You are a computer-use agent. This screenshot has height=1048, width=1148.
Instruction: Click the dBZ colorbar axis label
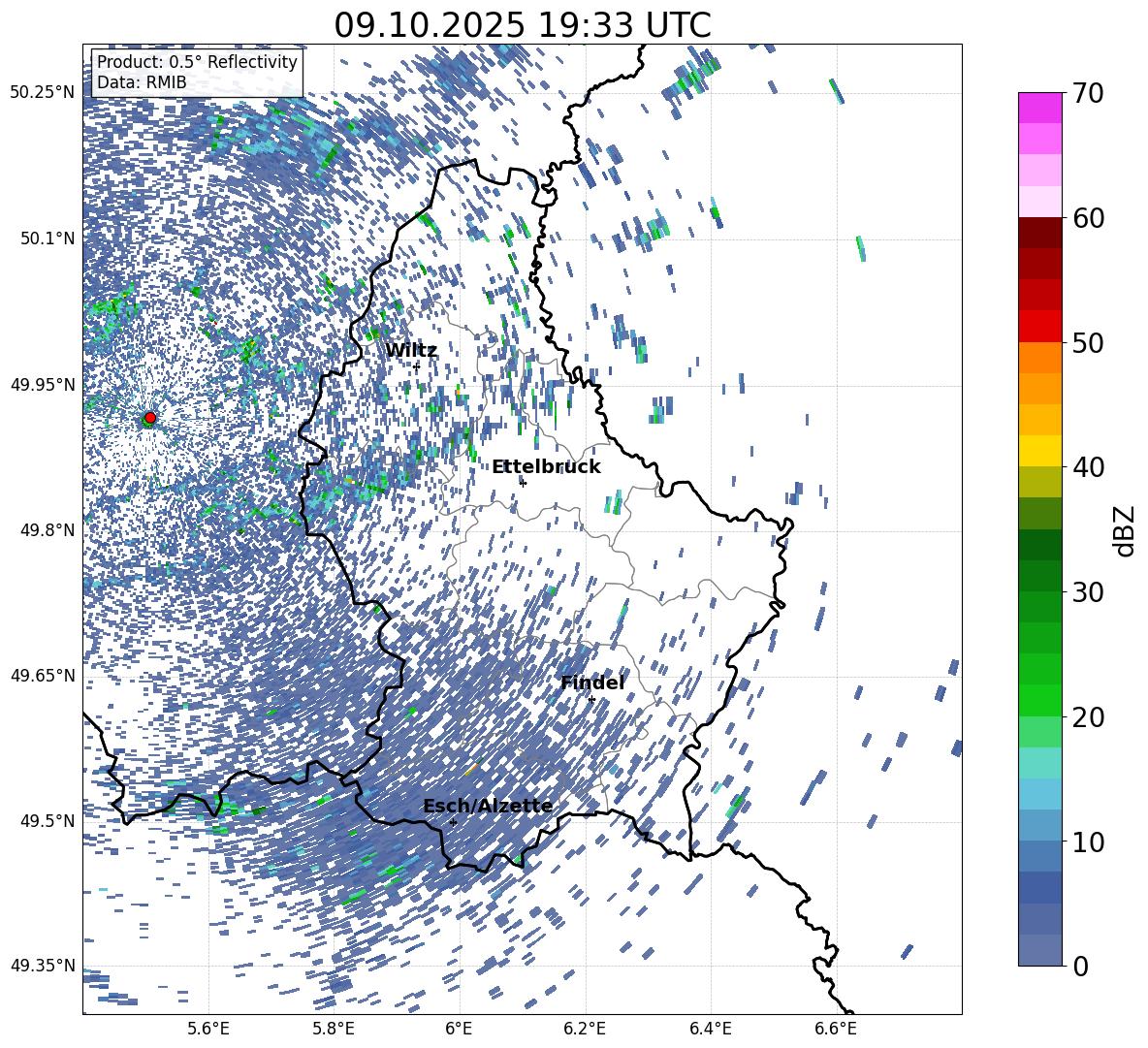(1125, 530)
